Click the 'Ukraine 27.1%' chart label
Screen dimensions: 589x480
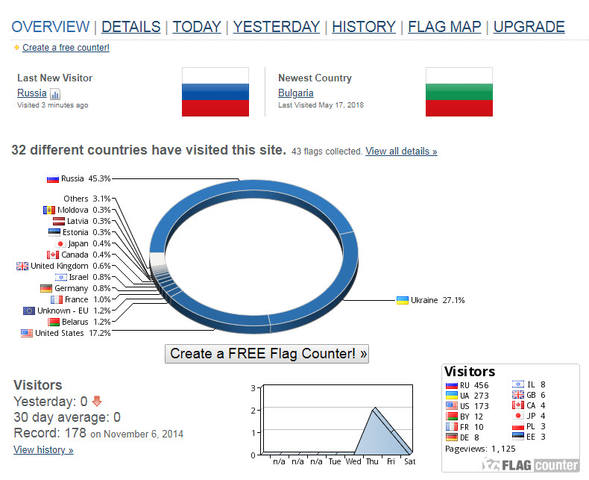(x=438, y=300)
